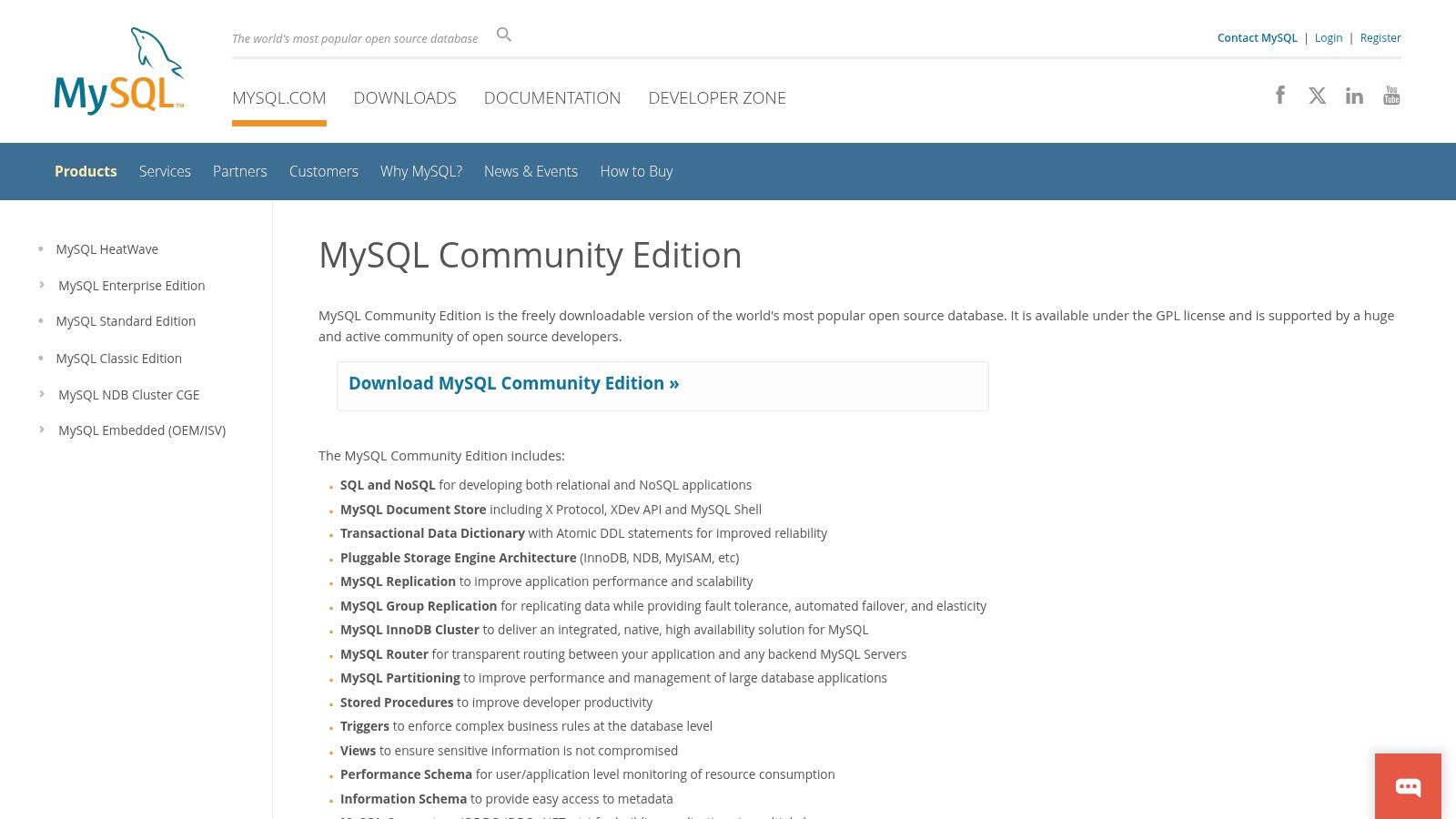Screen dimensions: 1456x819
Task: Switch to the DOWNLOADS tab
Action: pyautogui.click(x=405, y=97)
